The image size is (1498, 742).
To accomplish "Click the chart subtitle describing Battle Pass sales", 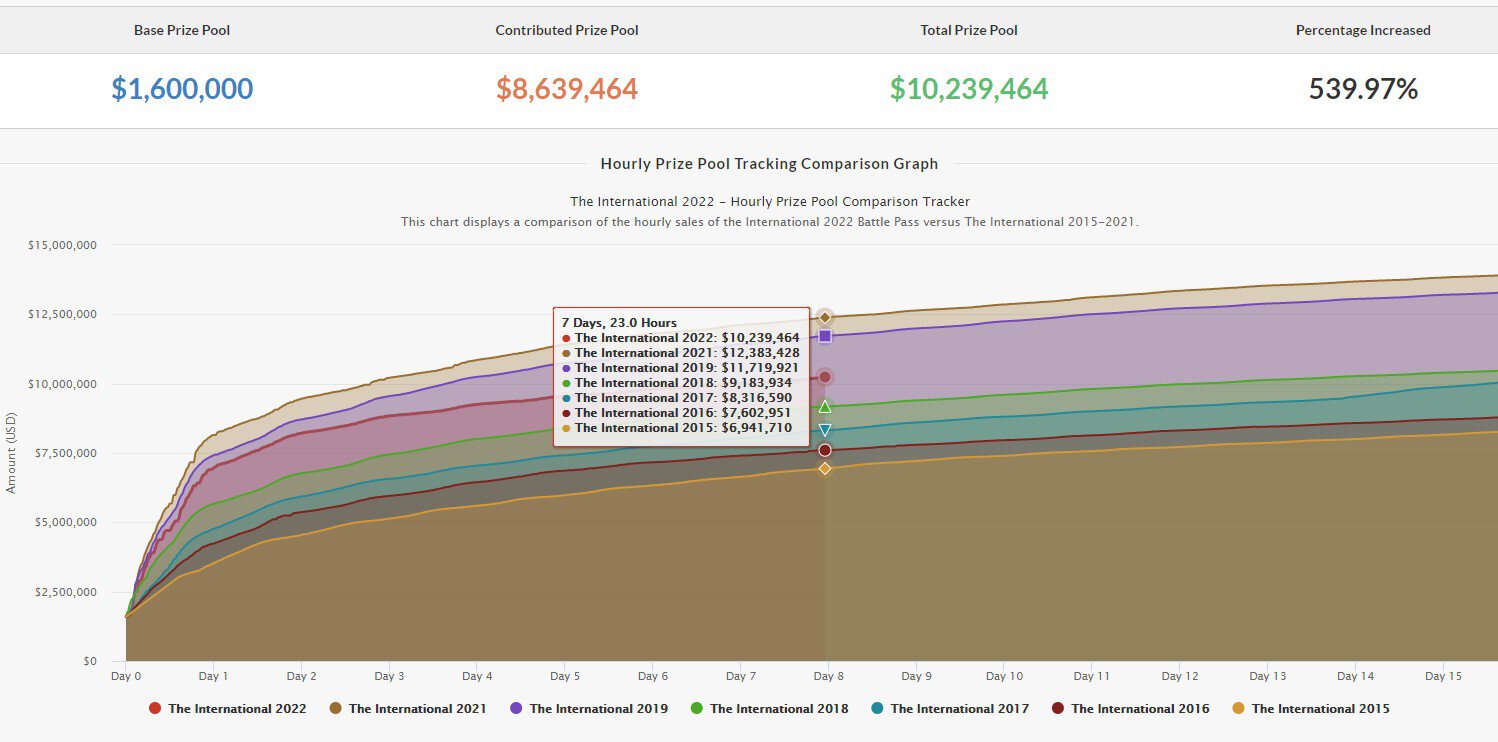I will [770, 221].
